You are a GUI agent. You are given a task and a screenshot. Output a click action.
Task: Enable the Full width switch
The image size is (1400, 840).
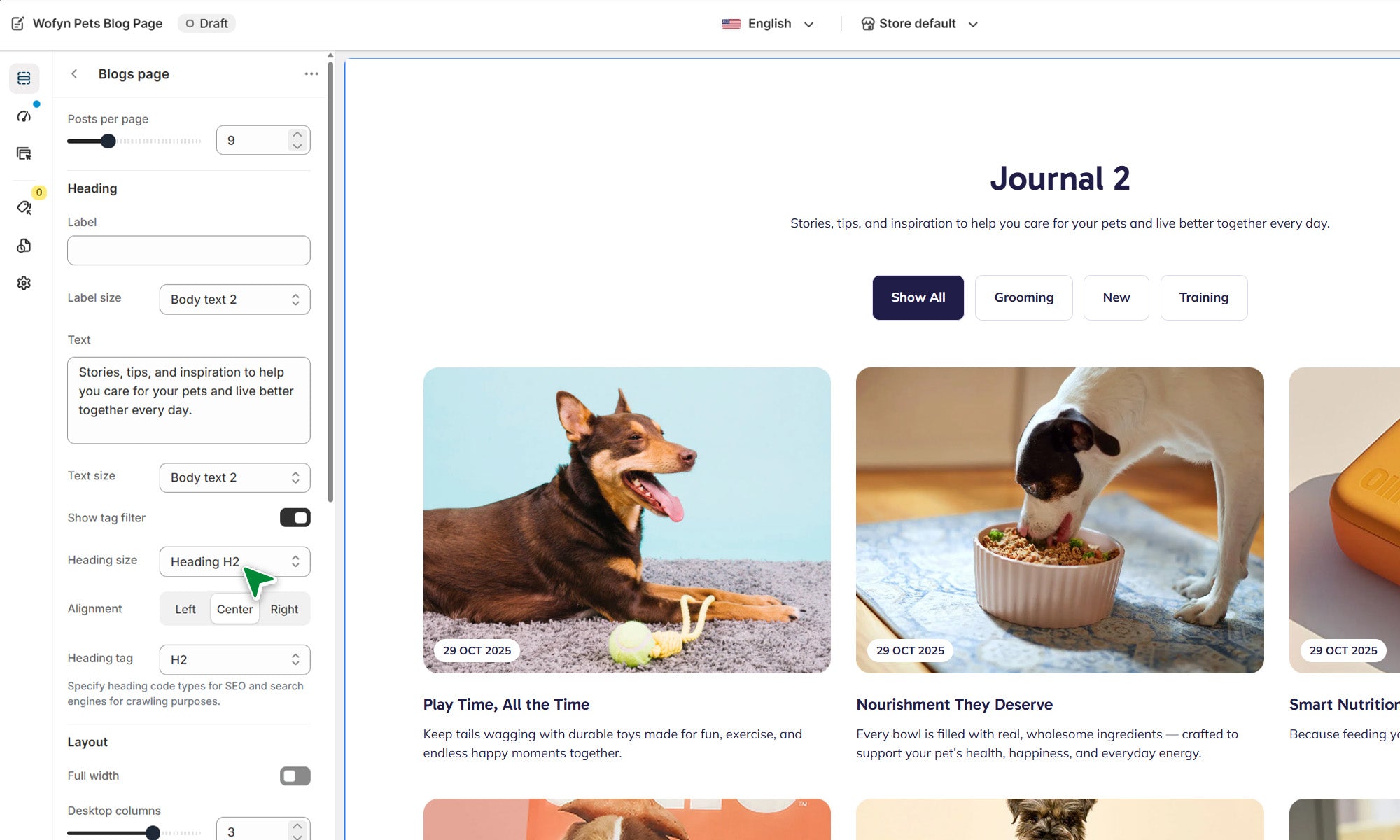tap(295, 776)
